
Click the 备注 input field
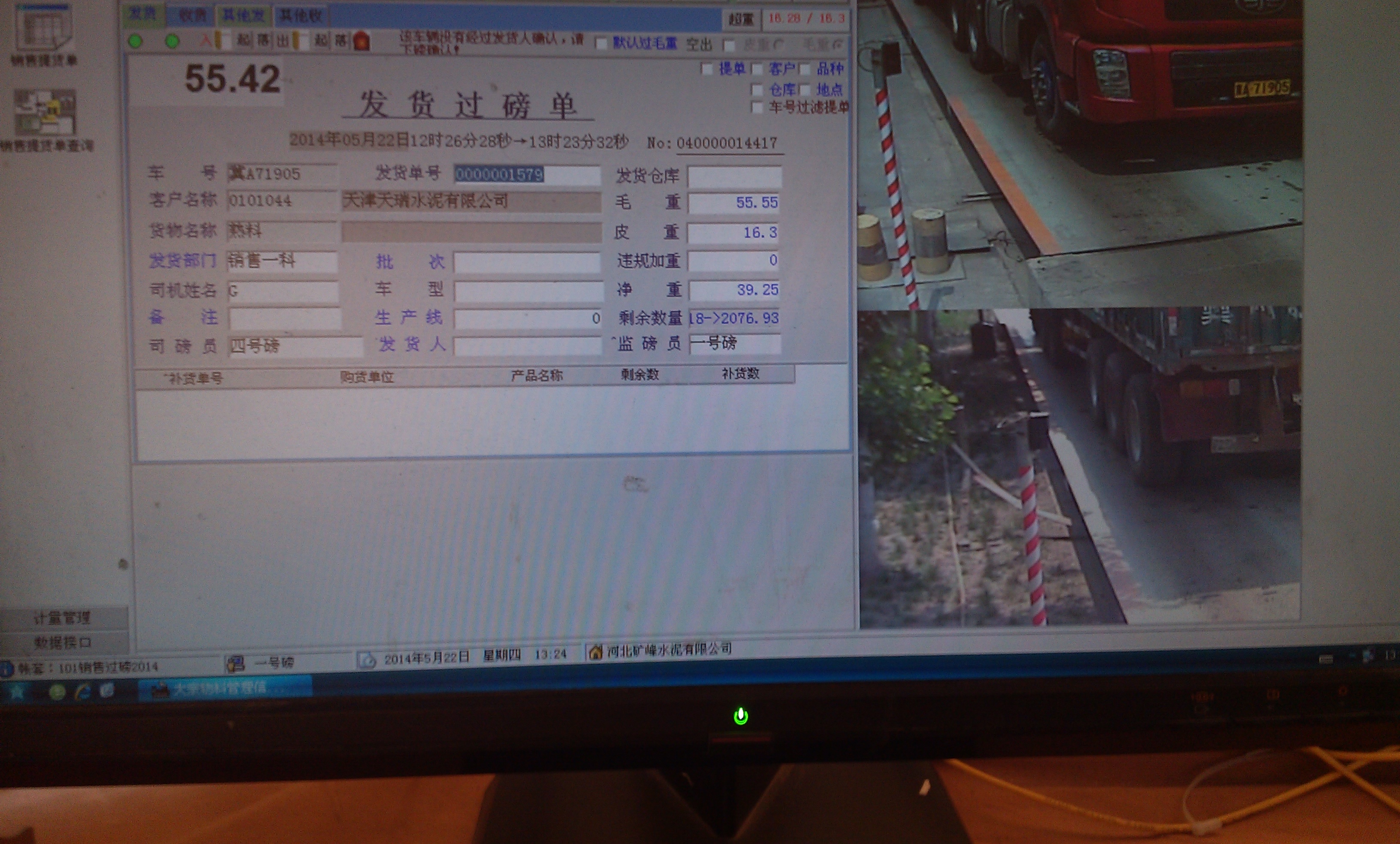(284, 318)
